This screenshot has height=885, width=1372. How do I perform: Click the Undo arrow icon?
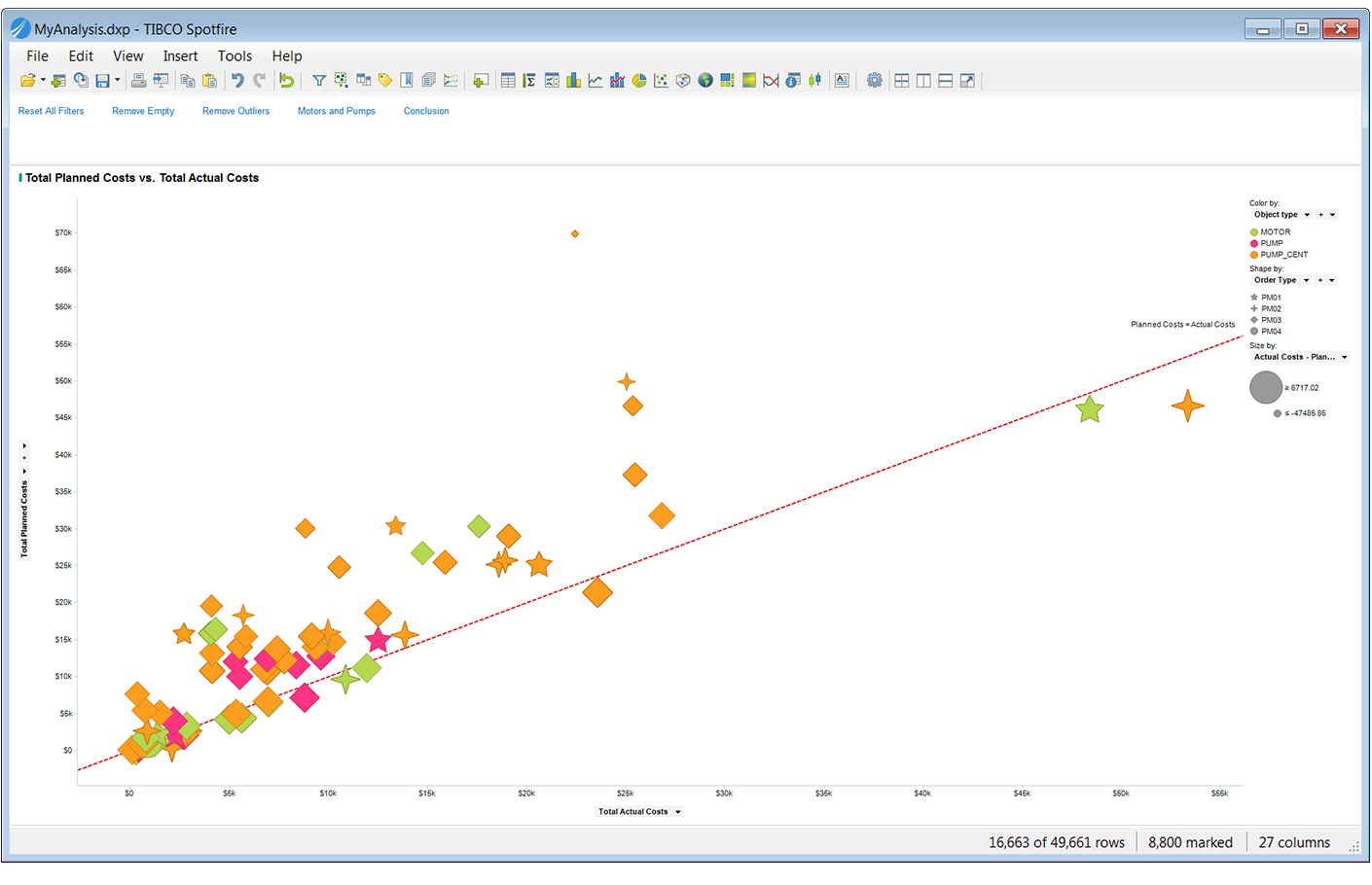click(x=237, y=81)
